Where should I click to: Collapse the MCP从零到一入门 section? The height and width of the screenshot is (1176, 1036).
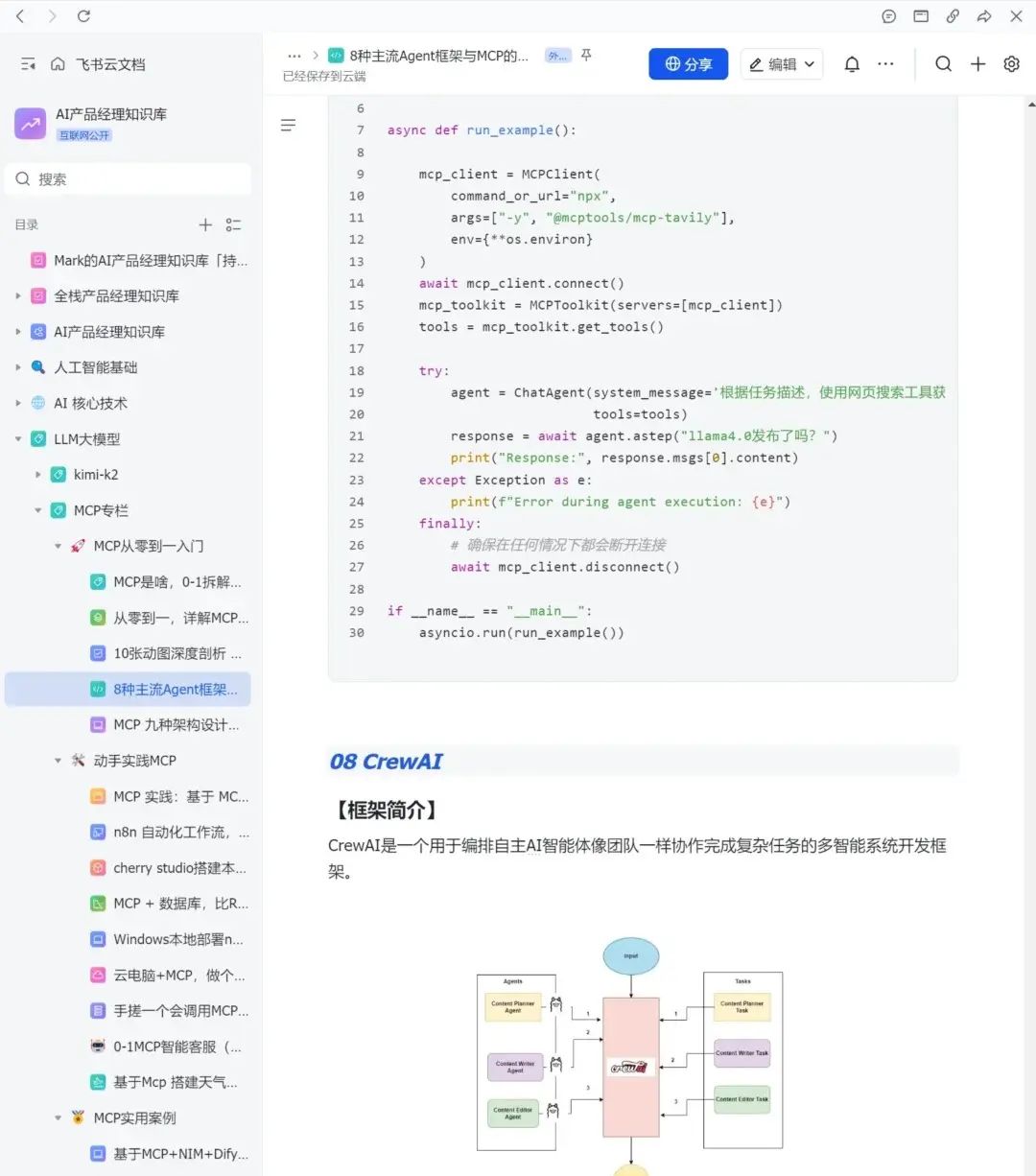tap(58, 547)
